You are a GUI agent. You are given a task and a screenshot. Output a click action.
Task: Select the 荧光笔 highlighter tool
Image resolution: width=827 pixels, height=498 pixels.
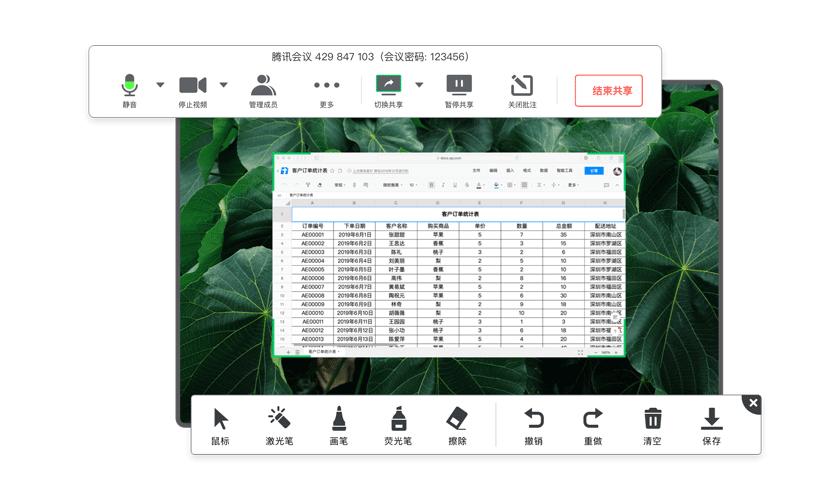[398, 420]
